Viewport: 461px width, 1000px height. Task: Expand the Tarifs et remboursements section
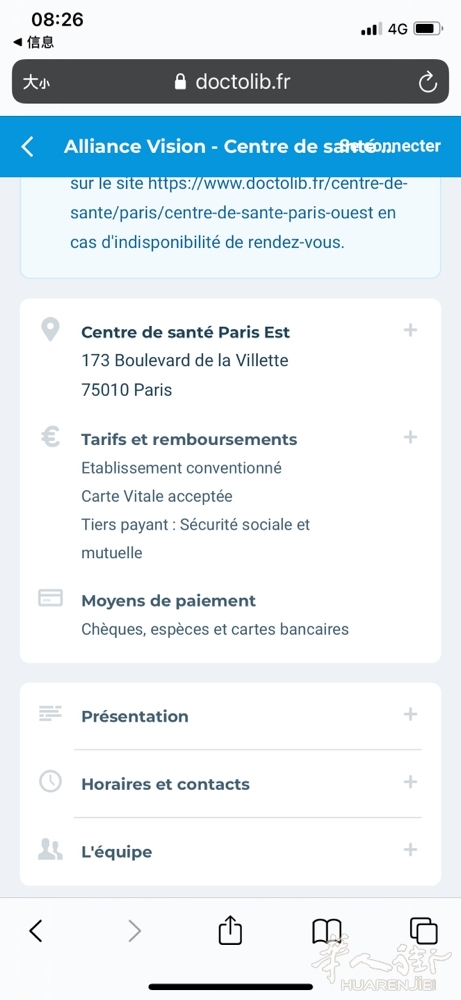coord(411,437)
